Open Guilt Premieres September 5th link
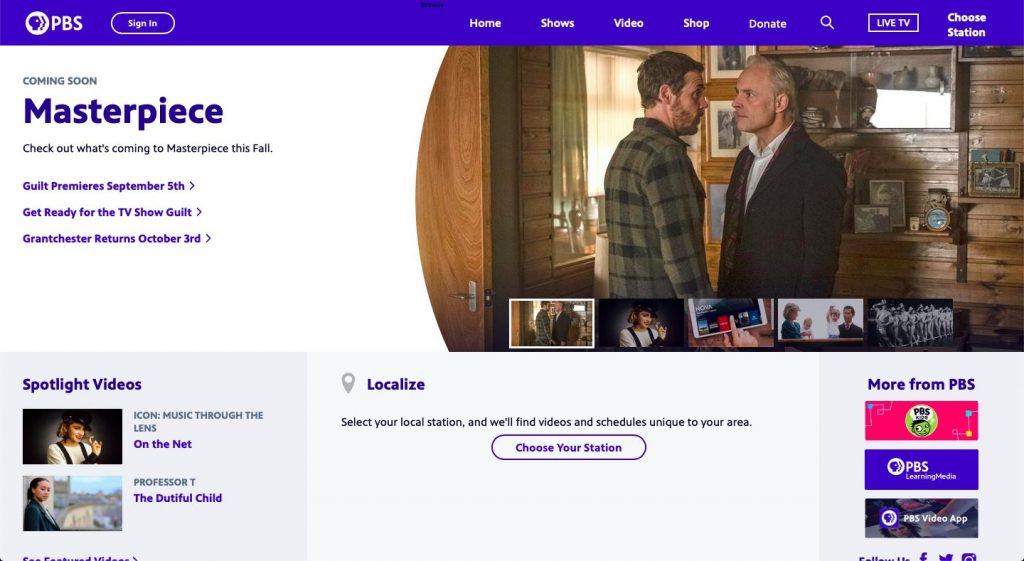The width and height of the screenshot is (1024, 561). click(x=104, y=186)
